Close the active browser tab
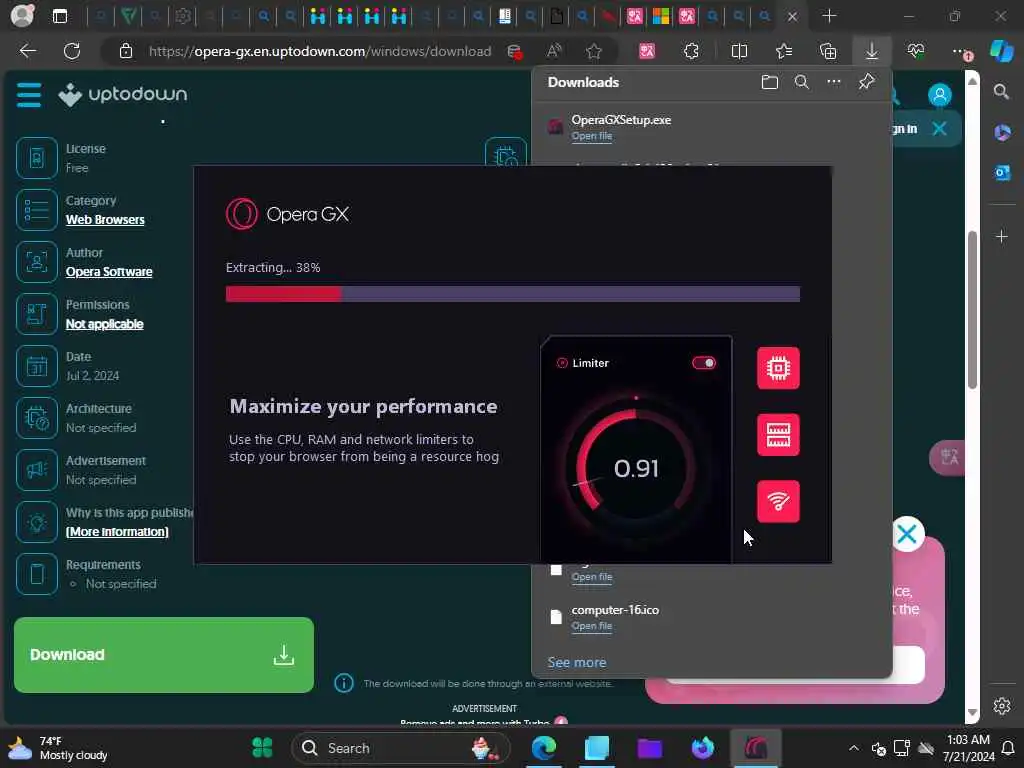 [x=792, y=17]
